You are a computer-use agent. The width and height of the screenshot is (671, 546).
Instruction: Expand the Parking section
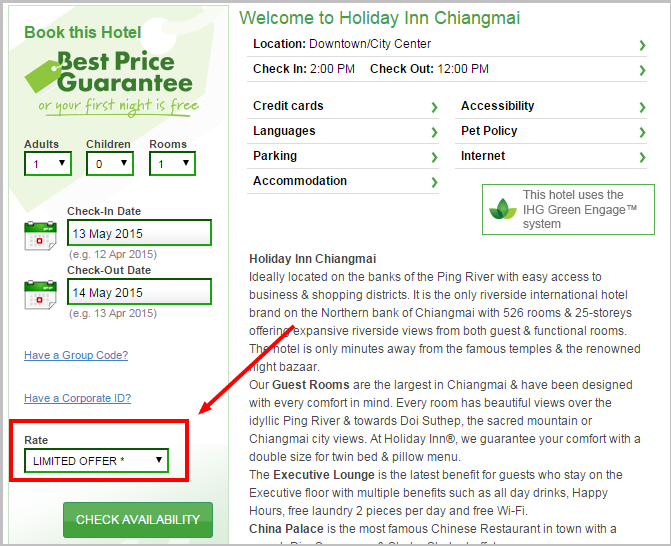(343, 156)
